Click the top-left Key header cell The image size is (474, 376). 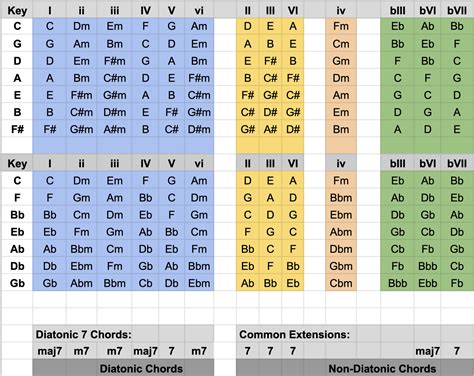coord(17,11)
